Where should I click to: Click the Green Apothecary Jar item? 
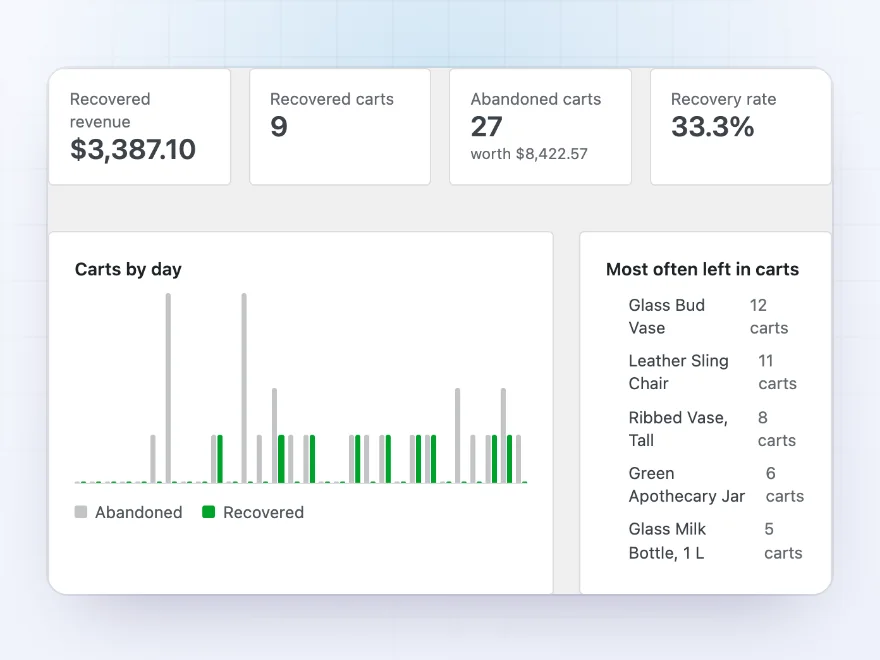pos(687,485)
